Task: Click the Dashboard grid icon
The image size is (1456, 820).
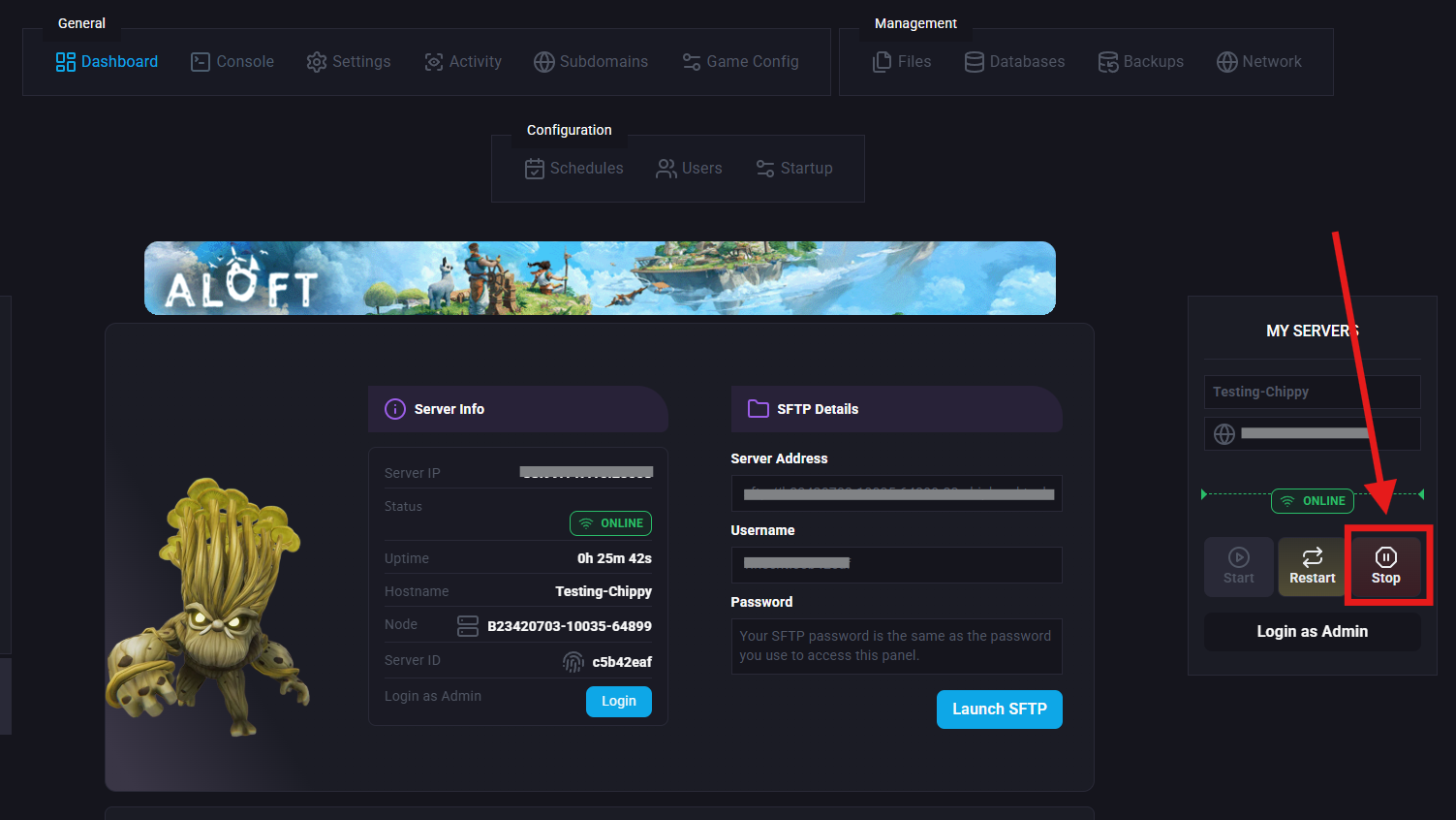Action: point(66,62)
